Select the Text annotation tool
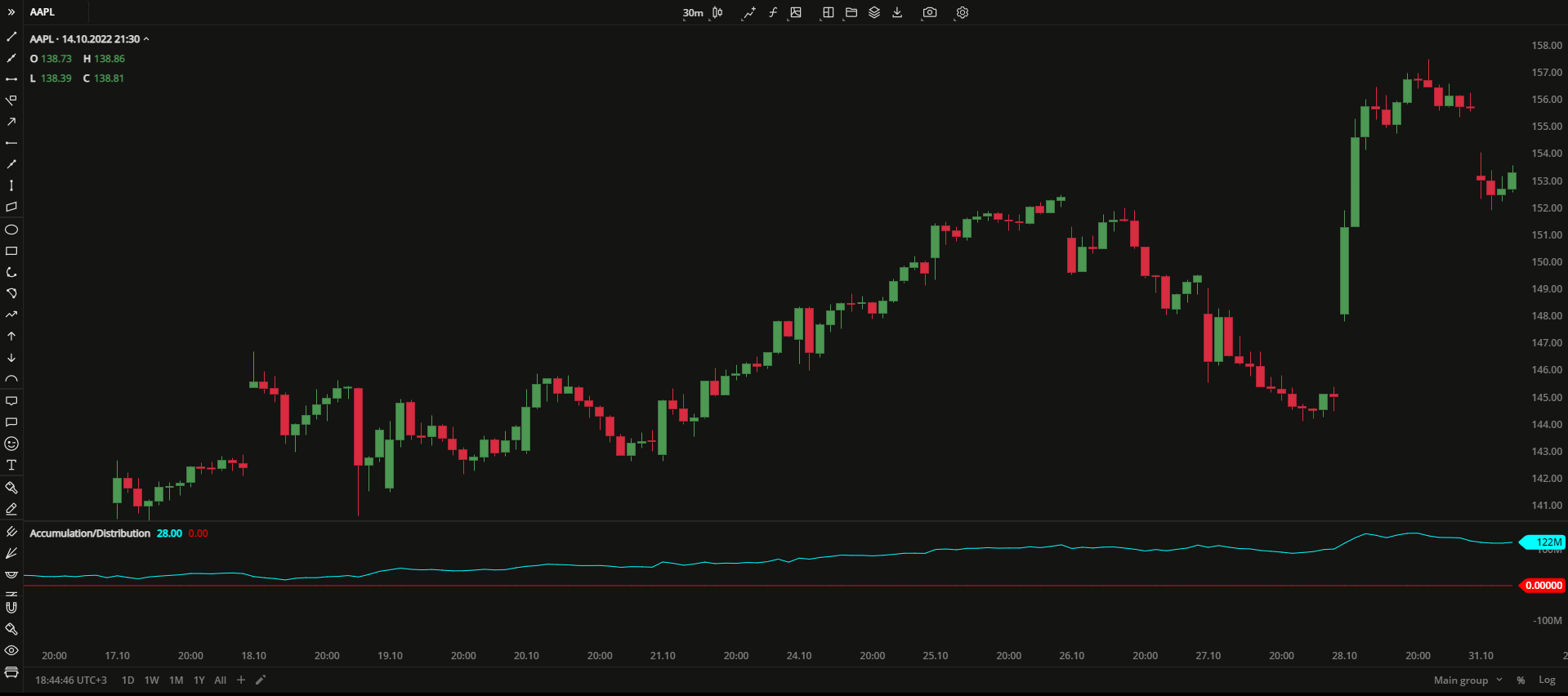This screenshot has height=696, width=1568. [x=11, y=465]
